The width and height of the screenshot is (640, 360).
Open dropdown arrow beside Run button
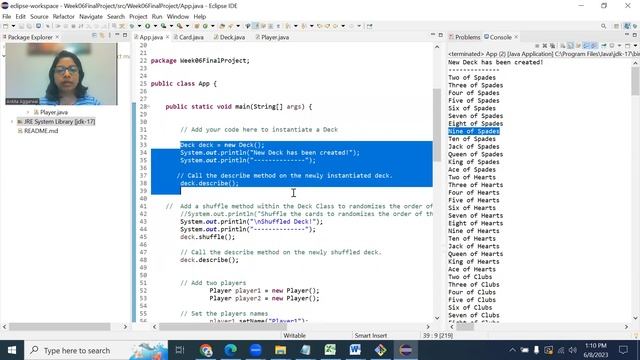[x=156, y=26]
